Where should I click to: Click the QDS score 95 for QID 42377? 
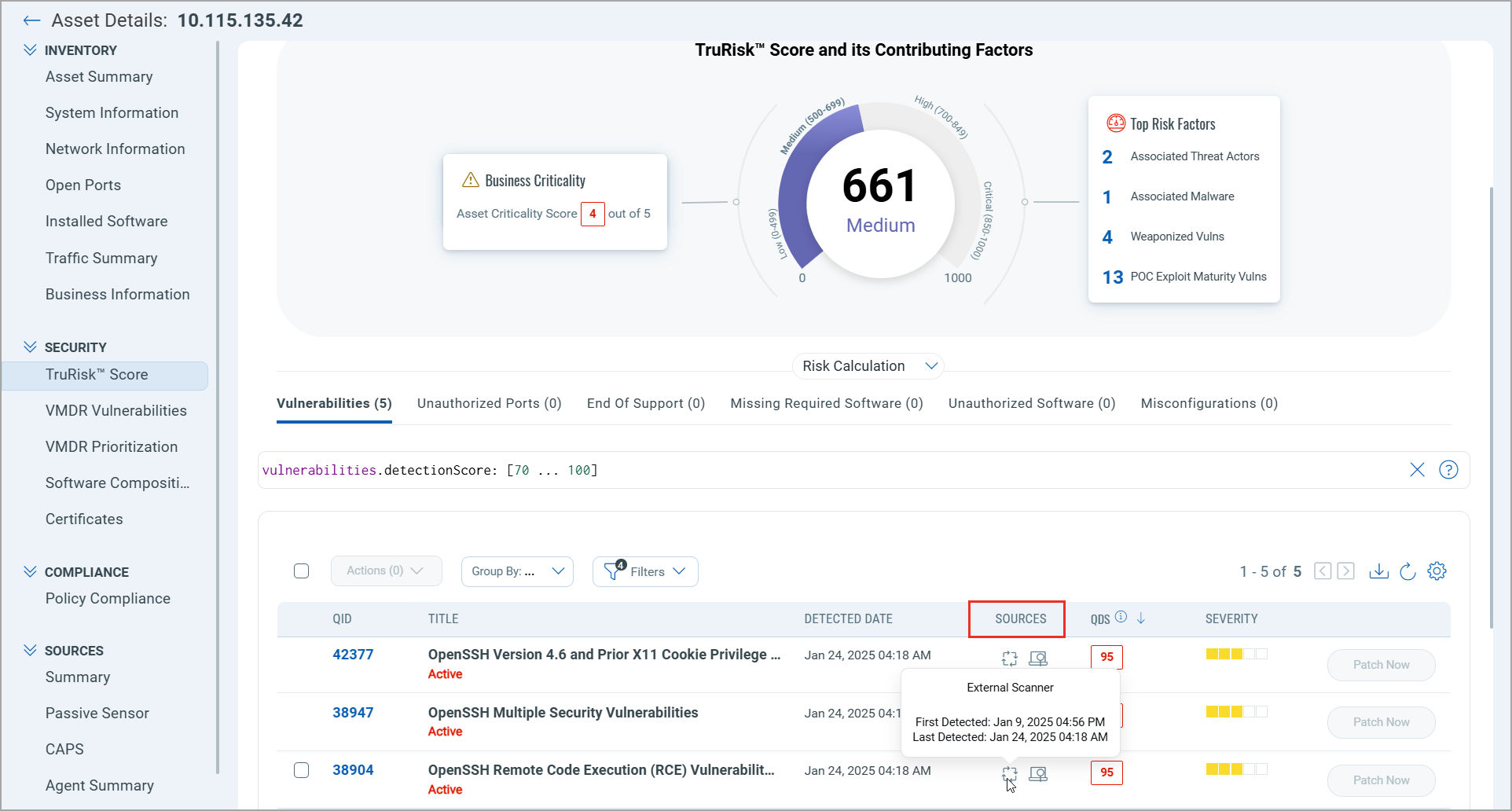(1106, 657)
